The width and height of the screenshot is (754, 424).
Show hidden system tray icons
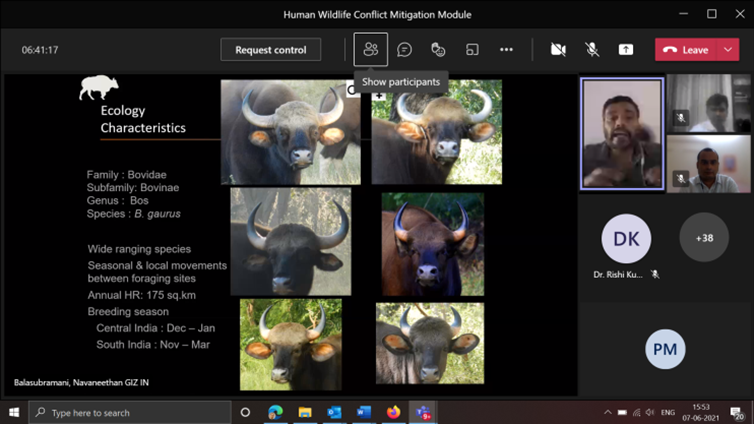point(607,412)
